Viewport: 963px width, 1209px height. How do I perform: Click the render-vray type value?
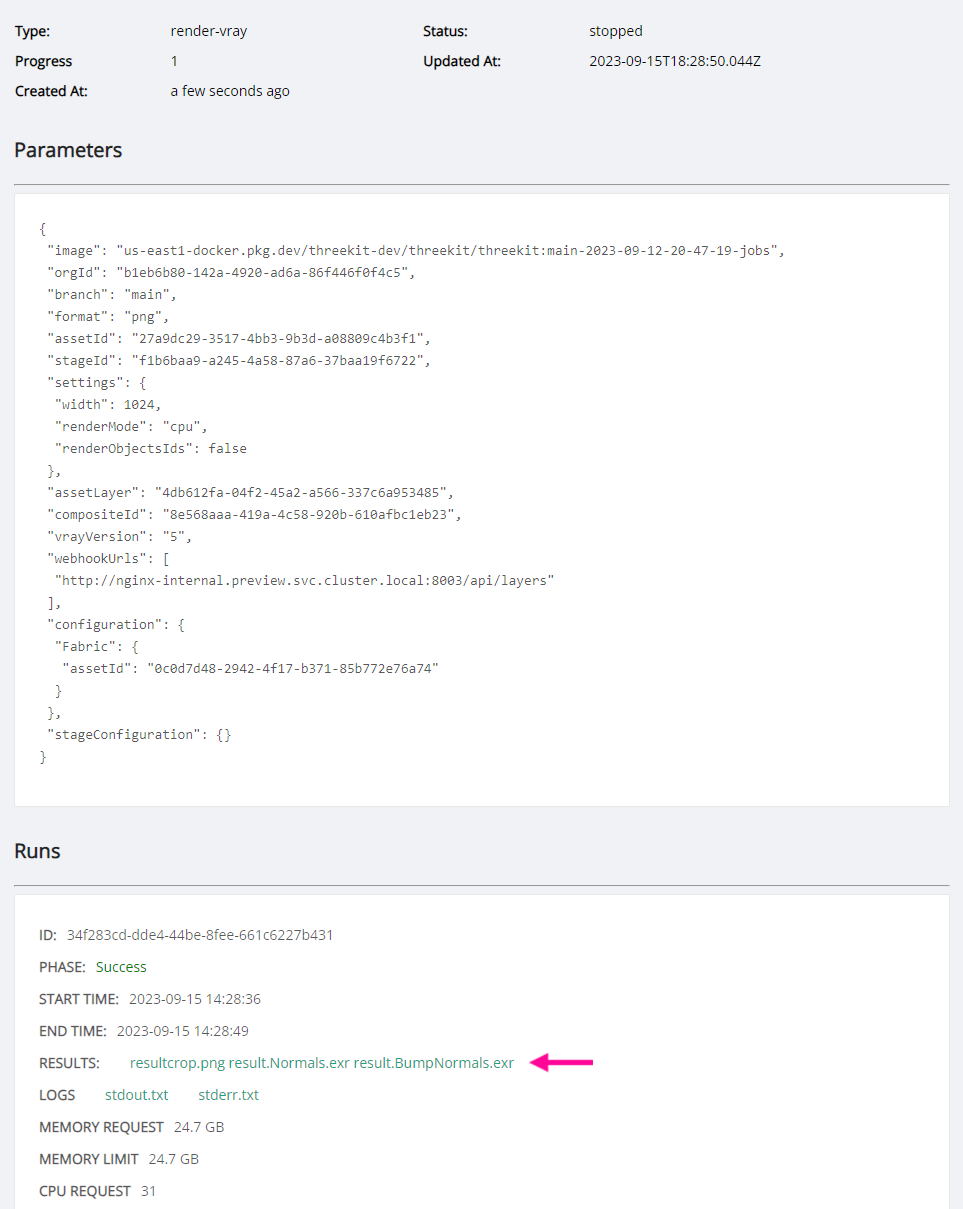pos(209,31)
